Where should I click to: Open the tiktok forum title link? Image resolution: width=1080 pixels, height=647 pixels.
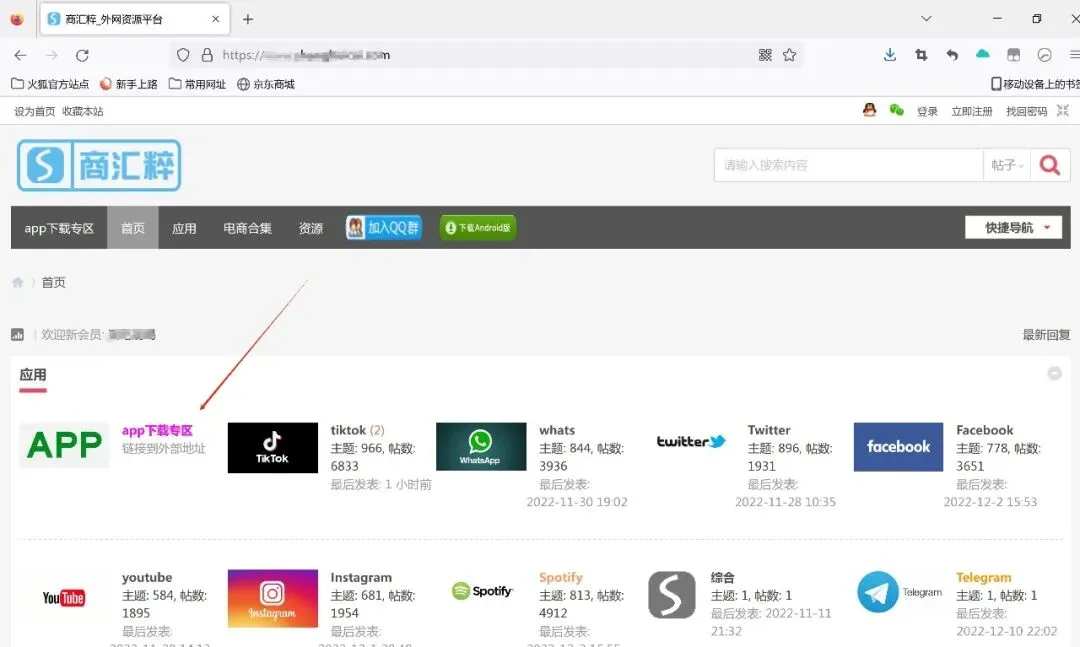pos(348,430)
